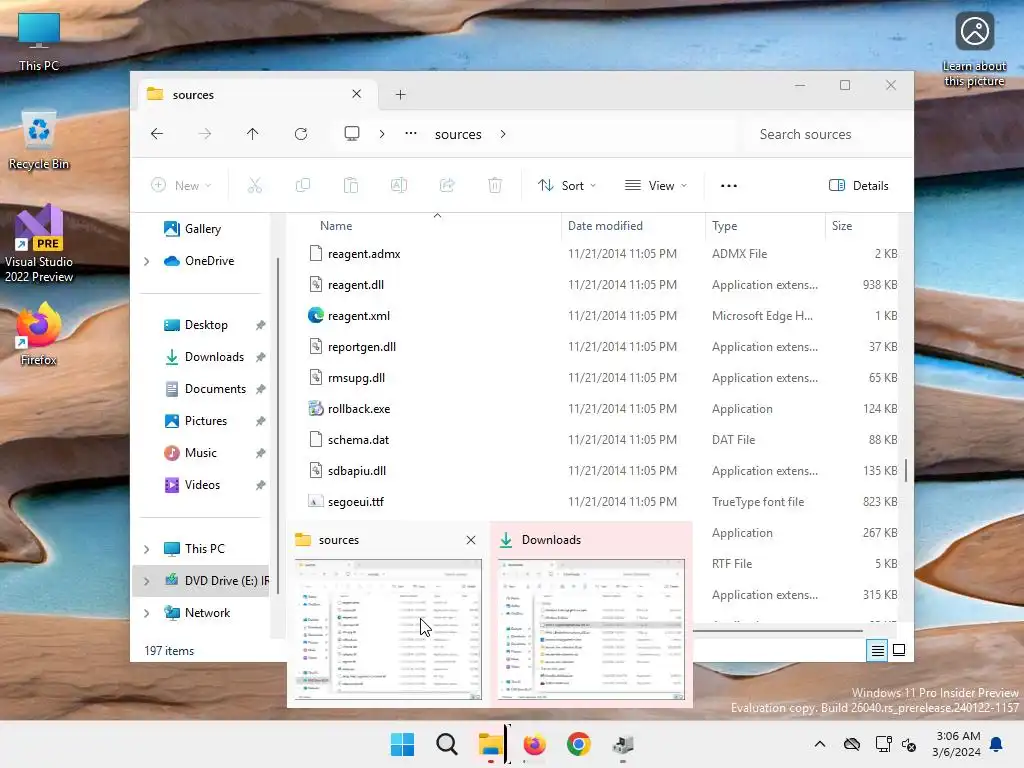Viewport: 1024px width, 768px height.
Task: Show hidden path ellipsis in address bar
Action: point(411,133)
